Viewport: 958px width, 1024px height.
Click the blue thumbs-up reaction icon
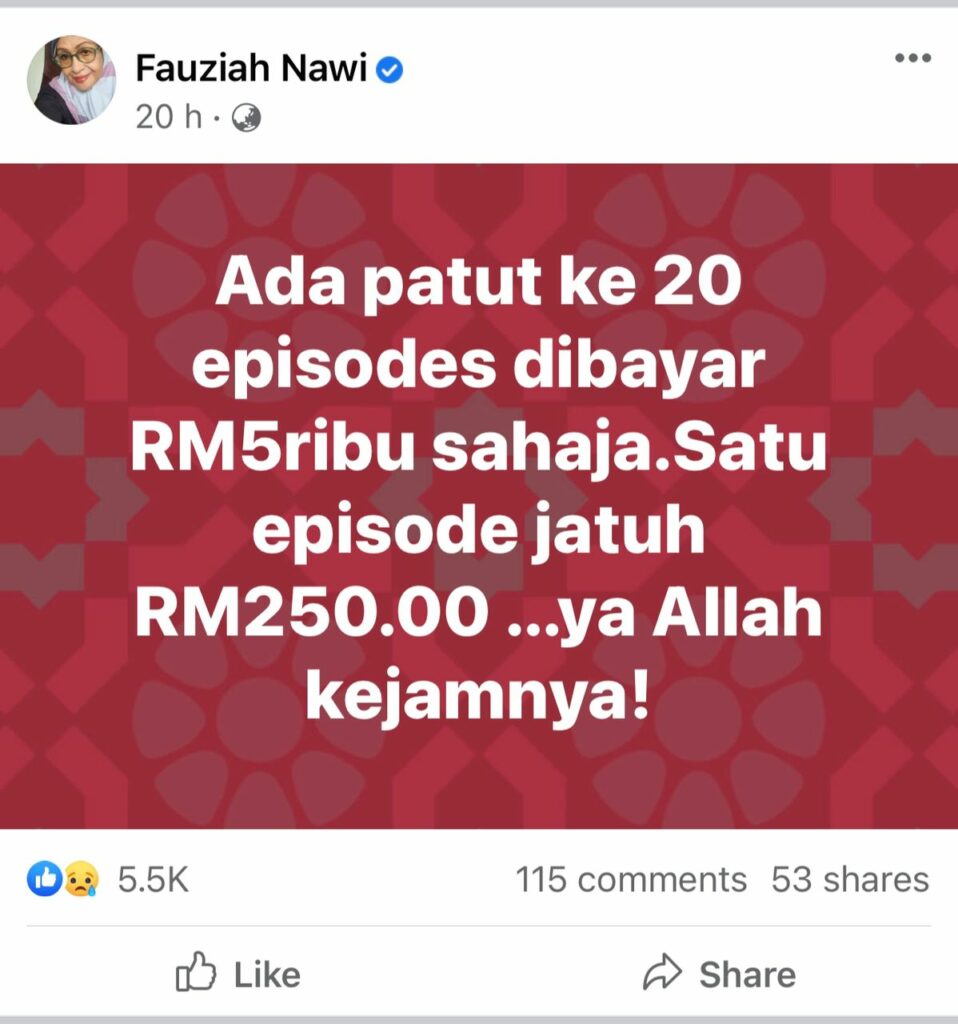click(x=44, y=879)
